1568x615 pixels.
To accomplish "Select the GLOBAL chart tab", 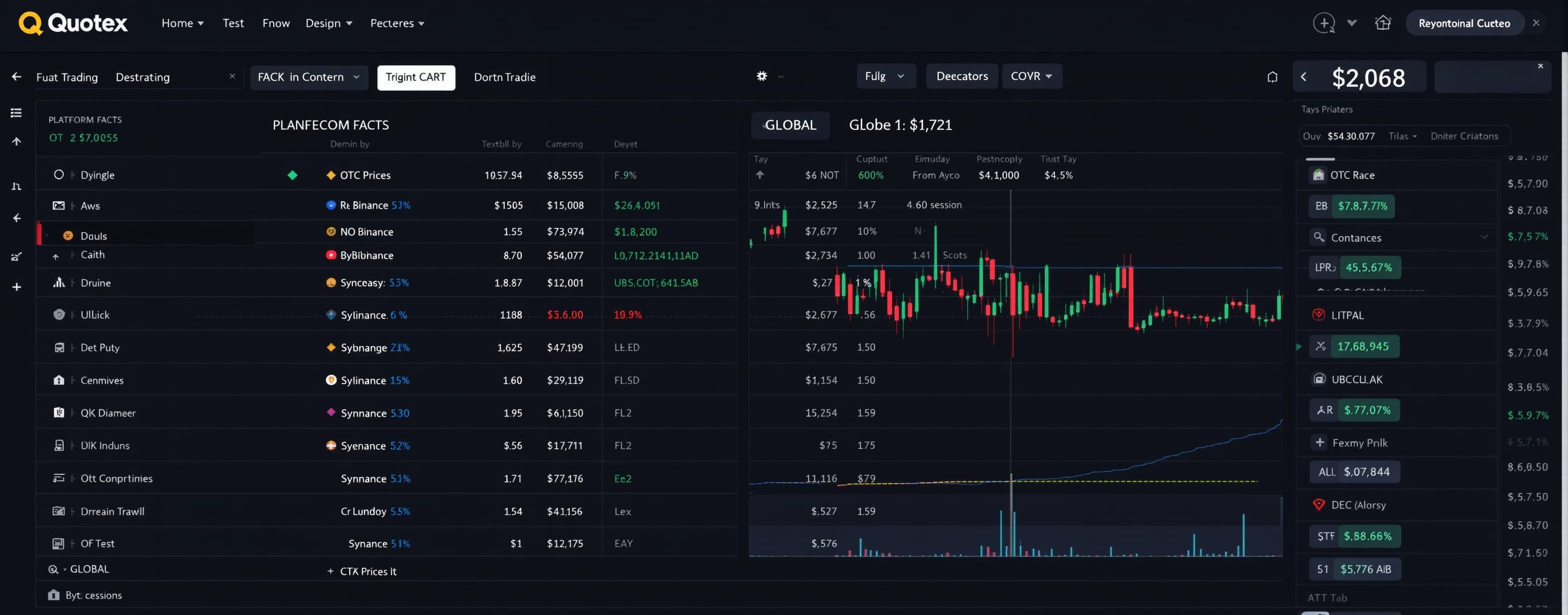I will [790, 125].
